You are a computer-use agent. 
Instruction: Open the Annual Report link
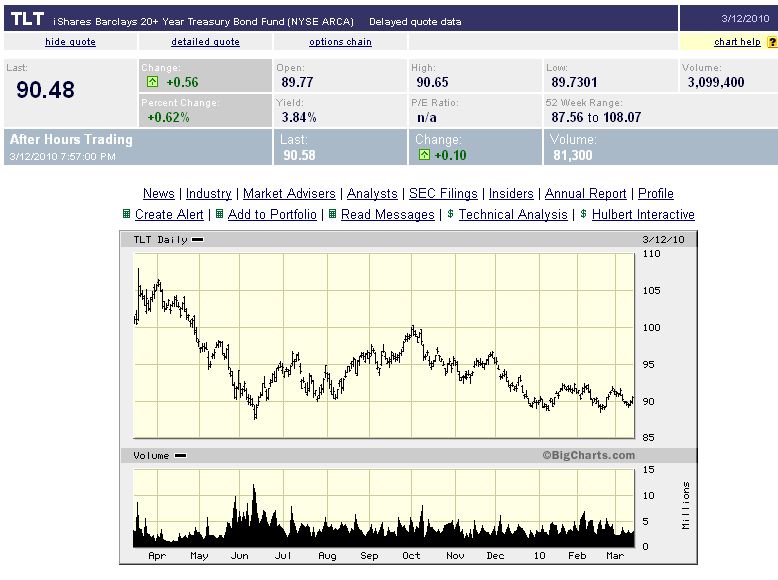[585, 193]
